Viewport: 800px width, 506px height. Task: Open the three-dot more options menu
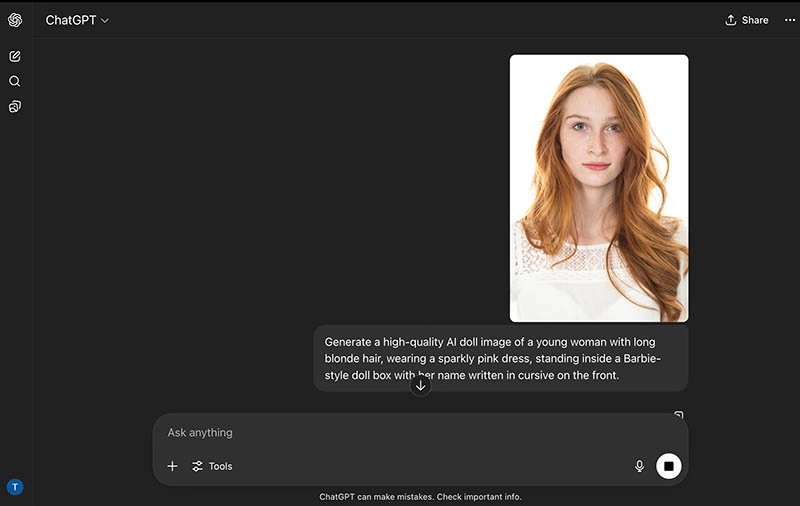pyautogui.click(x=790, y=20)
